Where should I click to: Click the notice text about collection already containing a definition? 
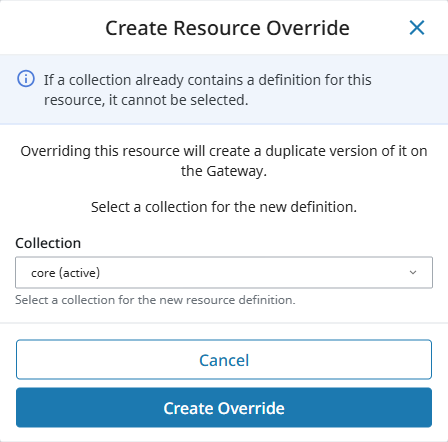[208, 90]
